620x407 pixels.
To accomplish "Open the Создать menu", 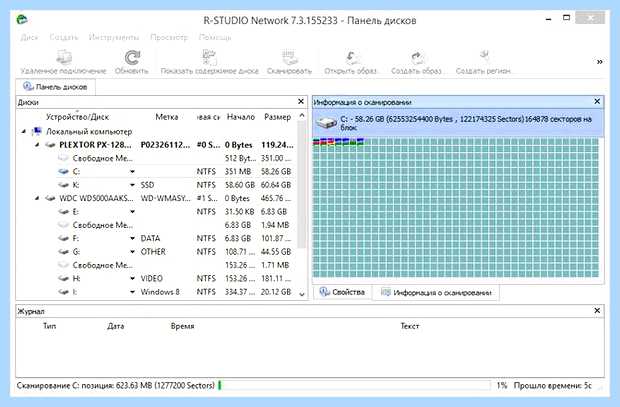I will (x=64, y=37).
